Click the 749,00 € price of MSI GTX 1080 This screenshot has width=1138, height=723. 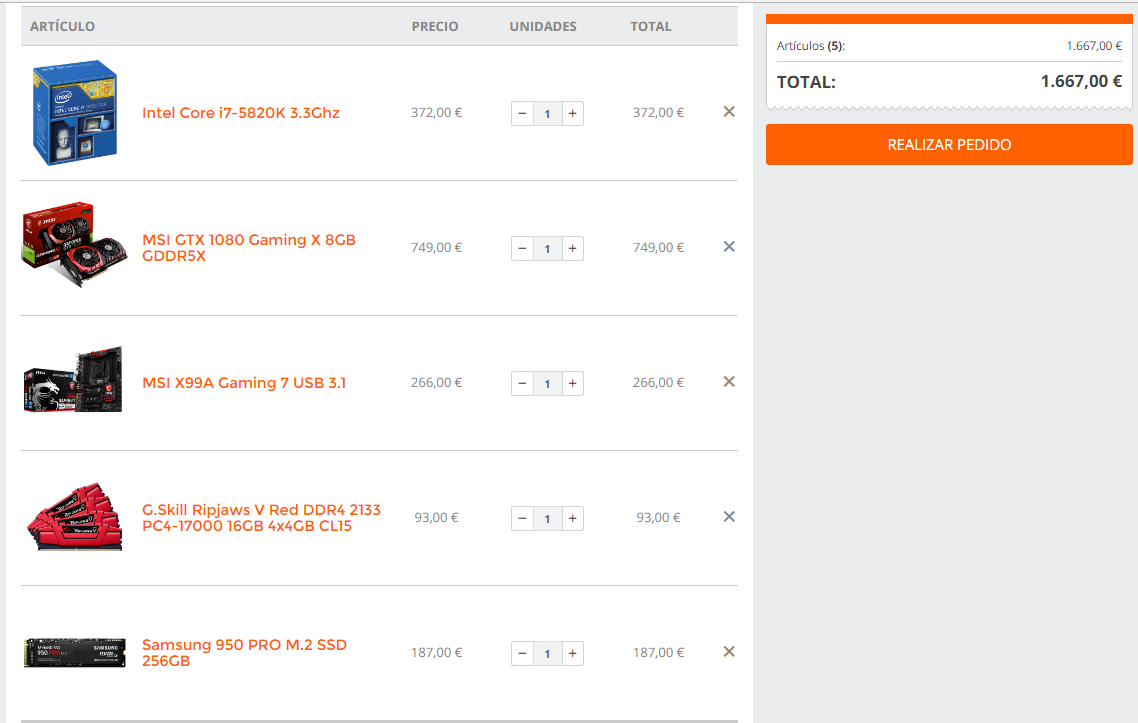(436, 248)
